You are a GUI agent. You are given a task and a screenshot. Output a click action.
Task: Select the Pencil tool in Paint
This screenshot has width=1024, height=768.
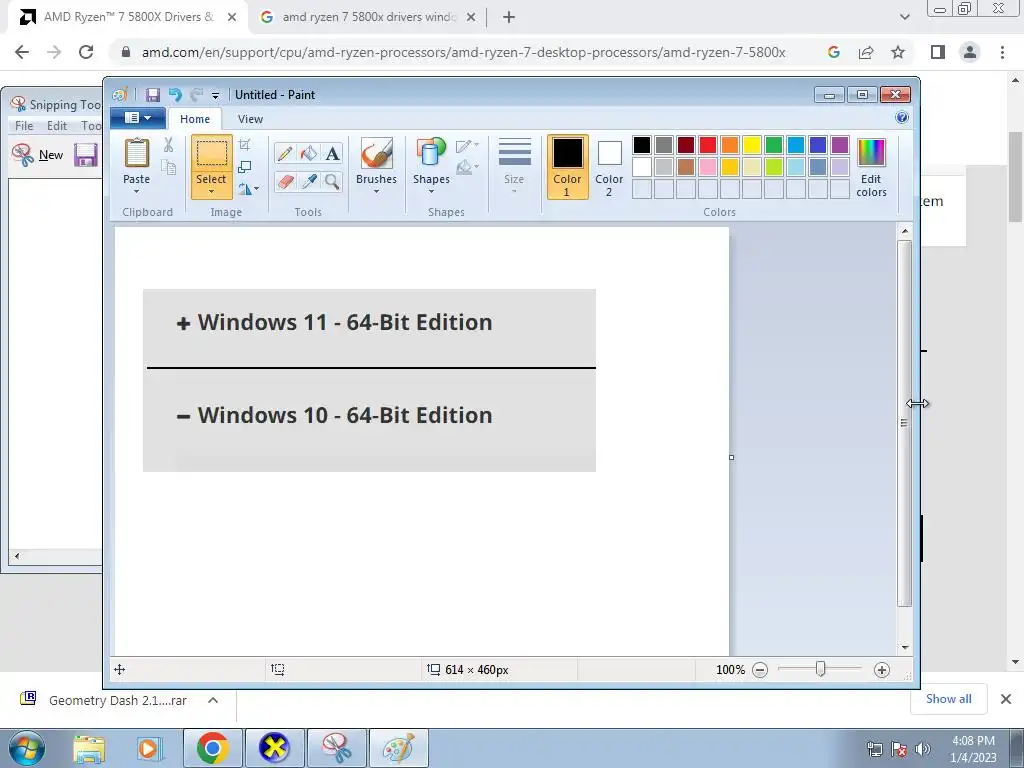pos(285,153)
